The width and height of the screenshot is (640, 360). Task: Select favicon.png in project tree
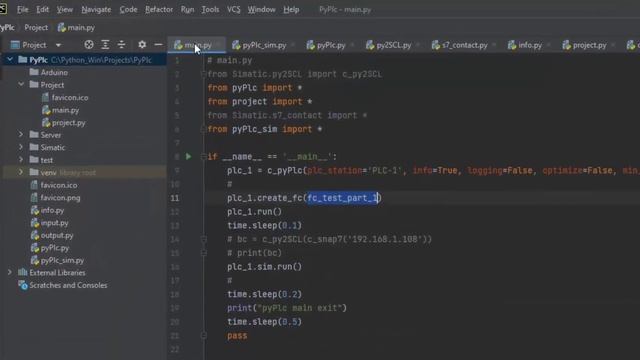(60, 198)
